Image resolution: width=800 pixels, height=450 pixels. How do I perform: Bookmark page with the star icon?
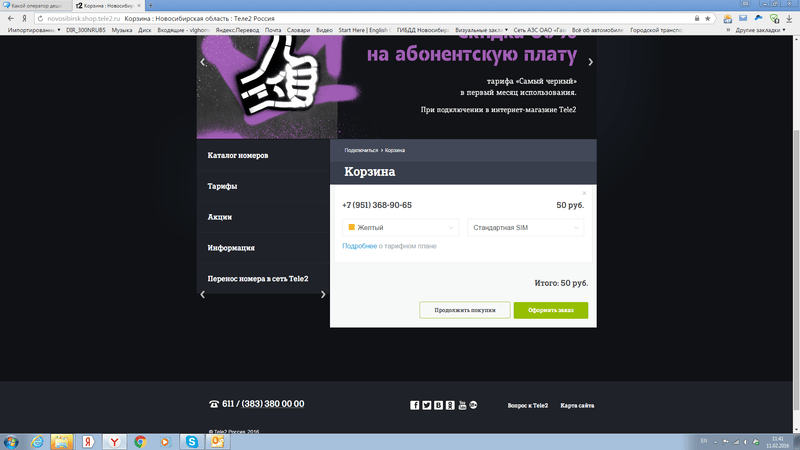tap(708, 18)
